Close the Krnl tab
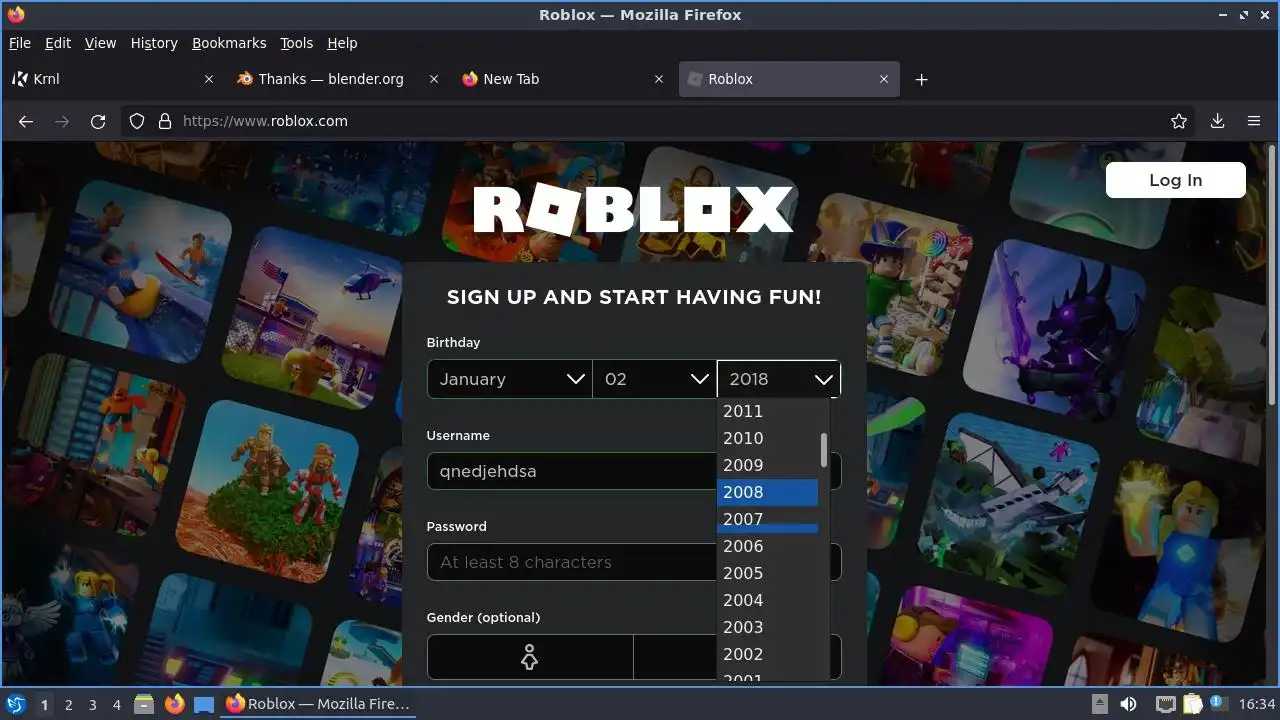 209,79
